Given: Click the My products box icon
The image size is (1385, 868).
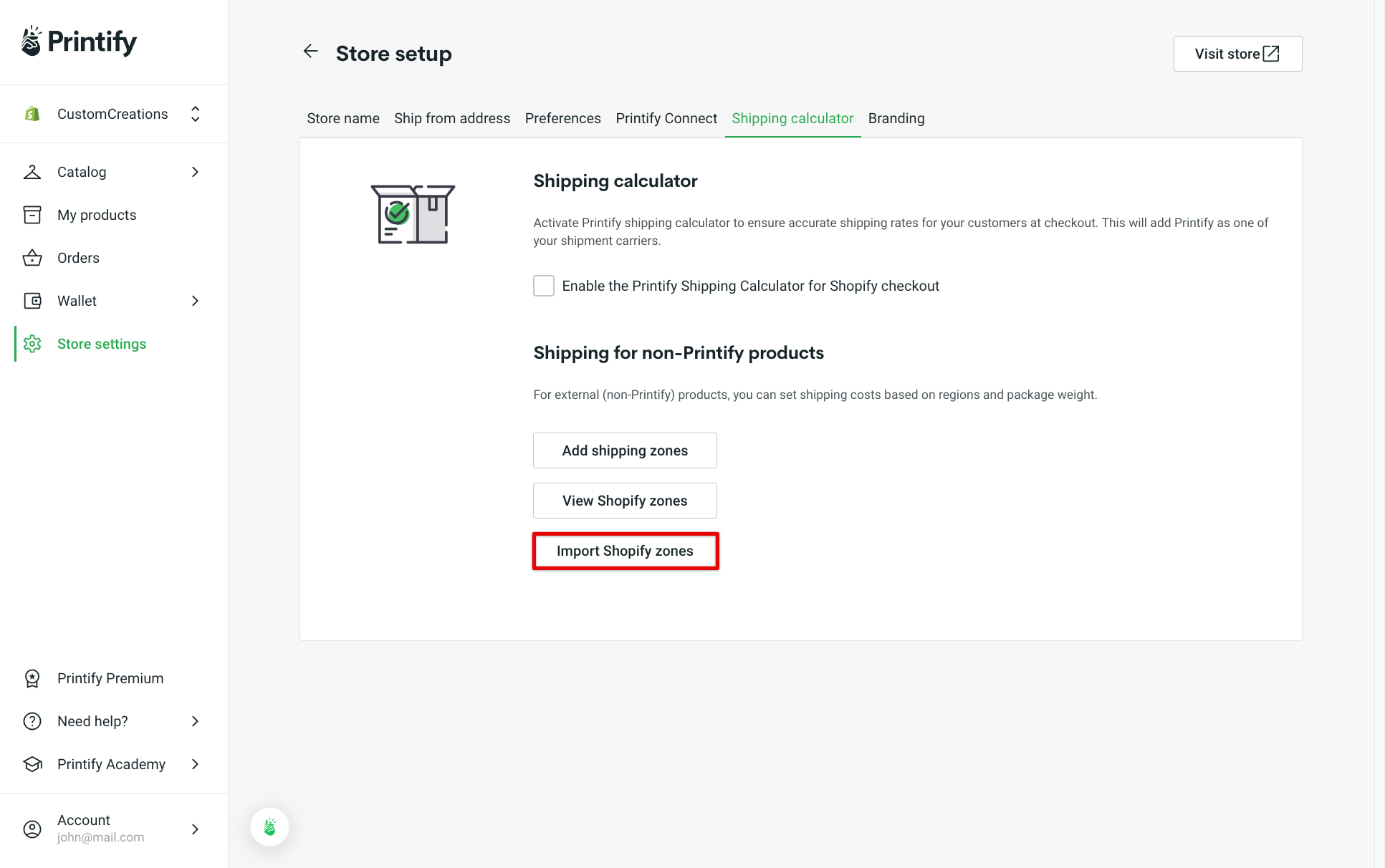Looking at the screenshot, I should (x=32, y=215).
